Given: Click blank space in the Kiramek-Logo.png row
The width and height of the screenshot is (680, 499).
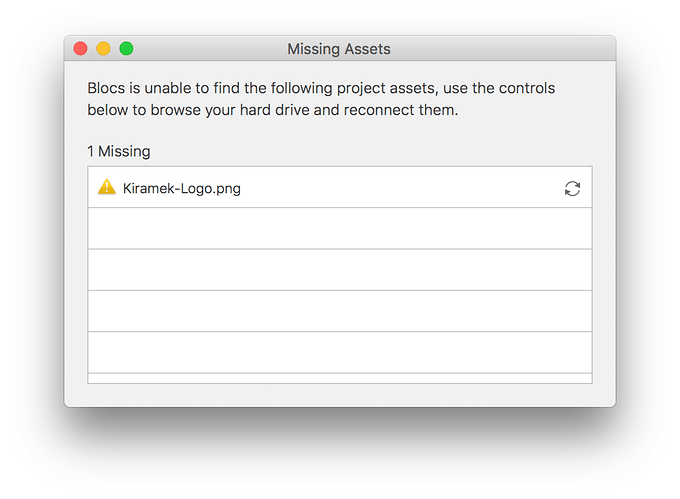Looking at the screenshot, I should tap(400, 188).
